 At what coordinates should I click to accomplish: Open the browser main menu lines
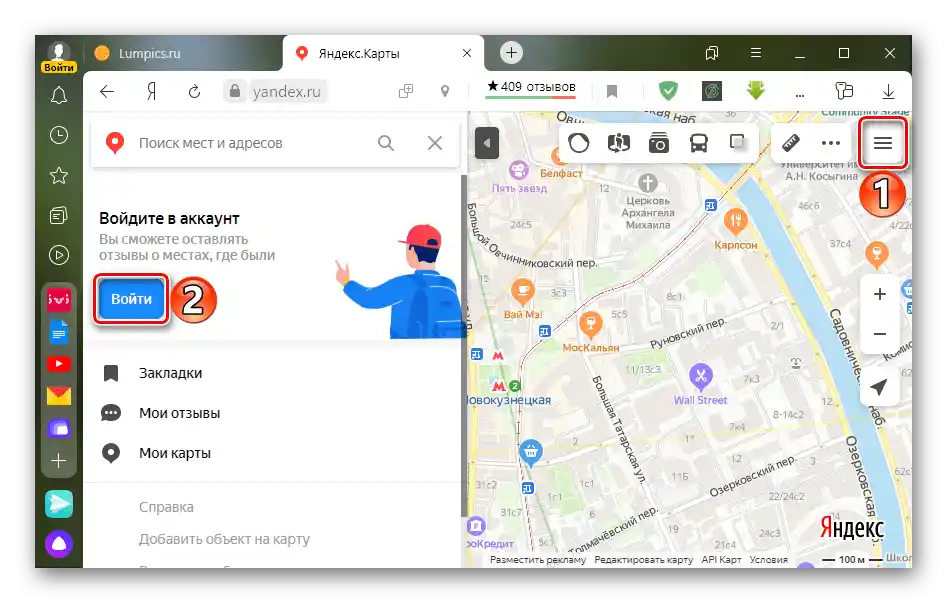click(756, 53)
